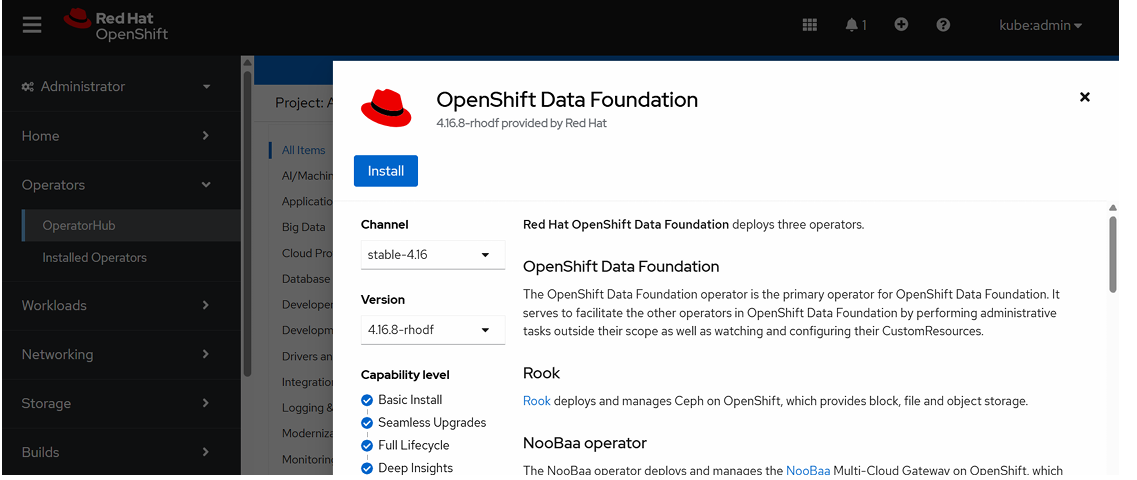Select Installed Operators in sidebar
The image size is (1137, 480).
pyautogui.click(x=94, y=258)
